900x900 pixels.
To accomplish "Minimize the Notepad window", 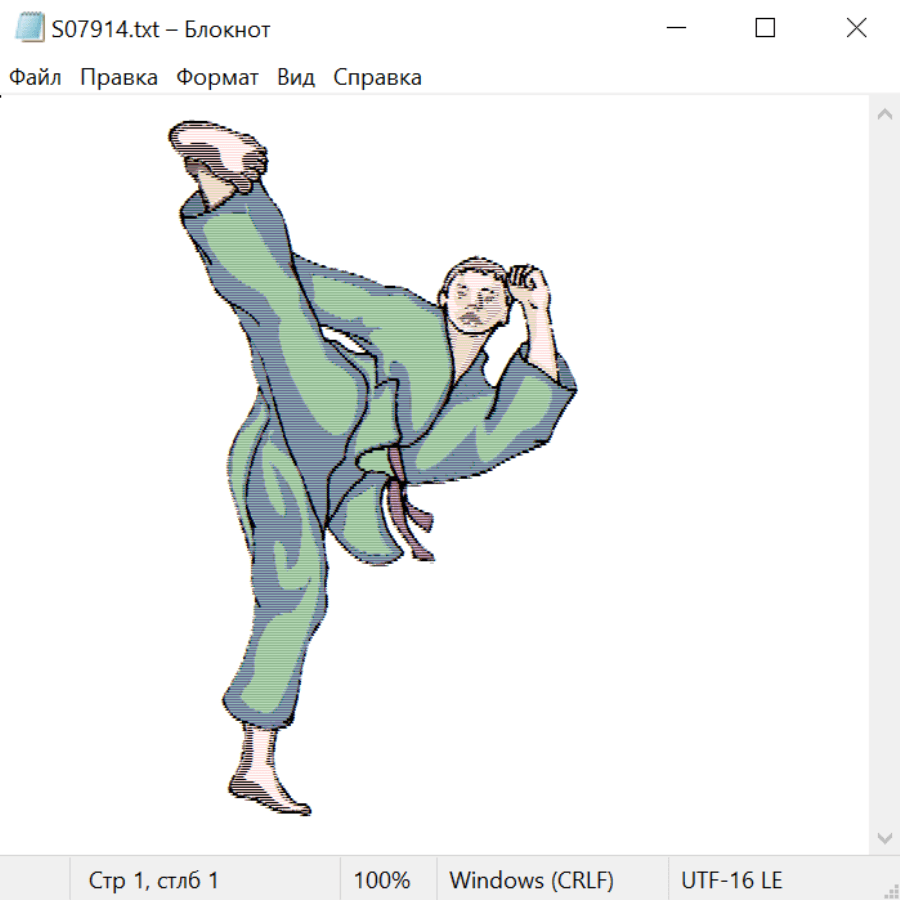I will 675,29.
